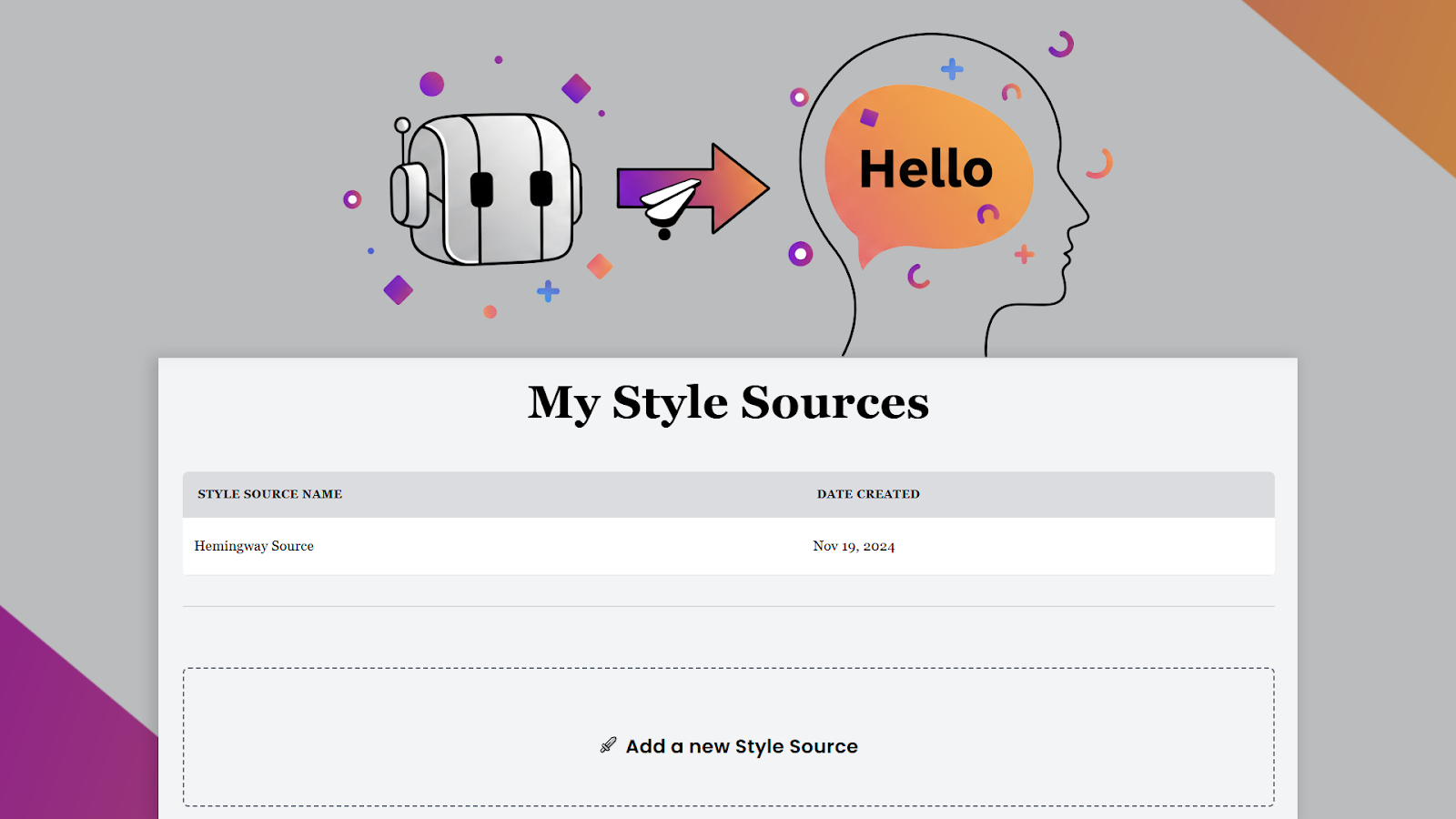This screenshot has width=1456, height=819.
Task: Click the quill icon on the add button
Action: (x=607, y=744)
